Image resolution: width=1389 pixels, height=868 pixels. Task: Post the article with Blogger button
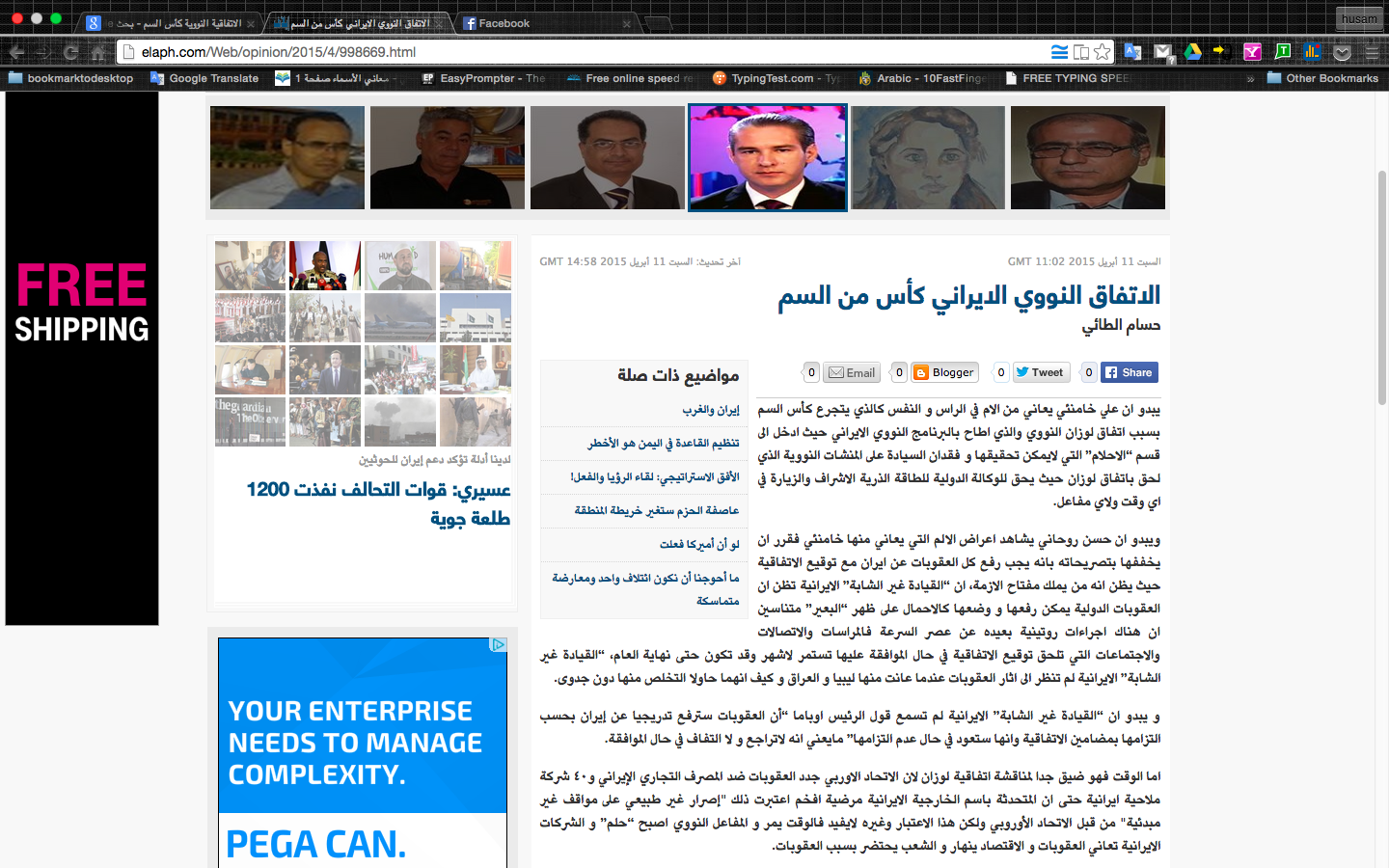click(x=944, y=372)
